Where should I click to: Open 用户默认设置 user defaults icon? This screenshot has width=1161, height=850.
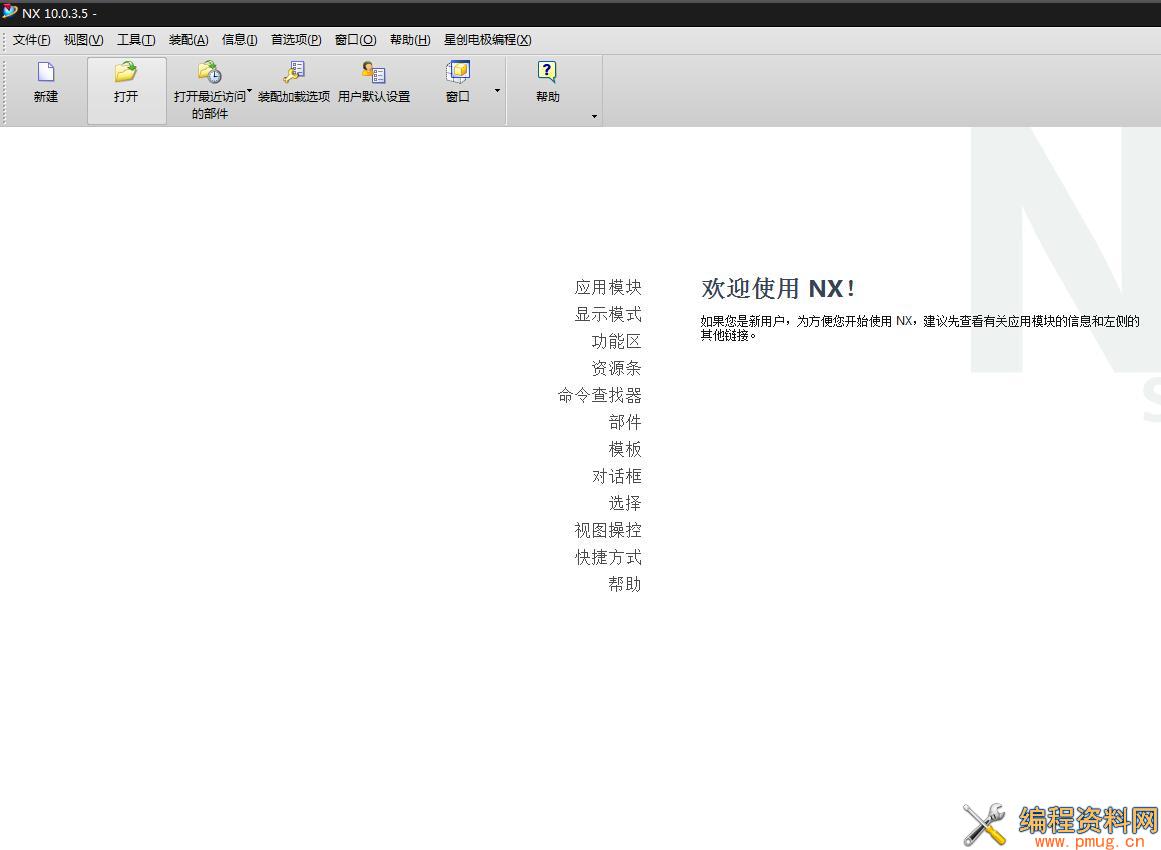tap(374, 72)
